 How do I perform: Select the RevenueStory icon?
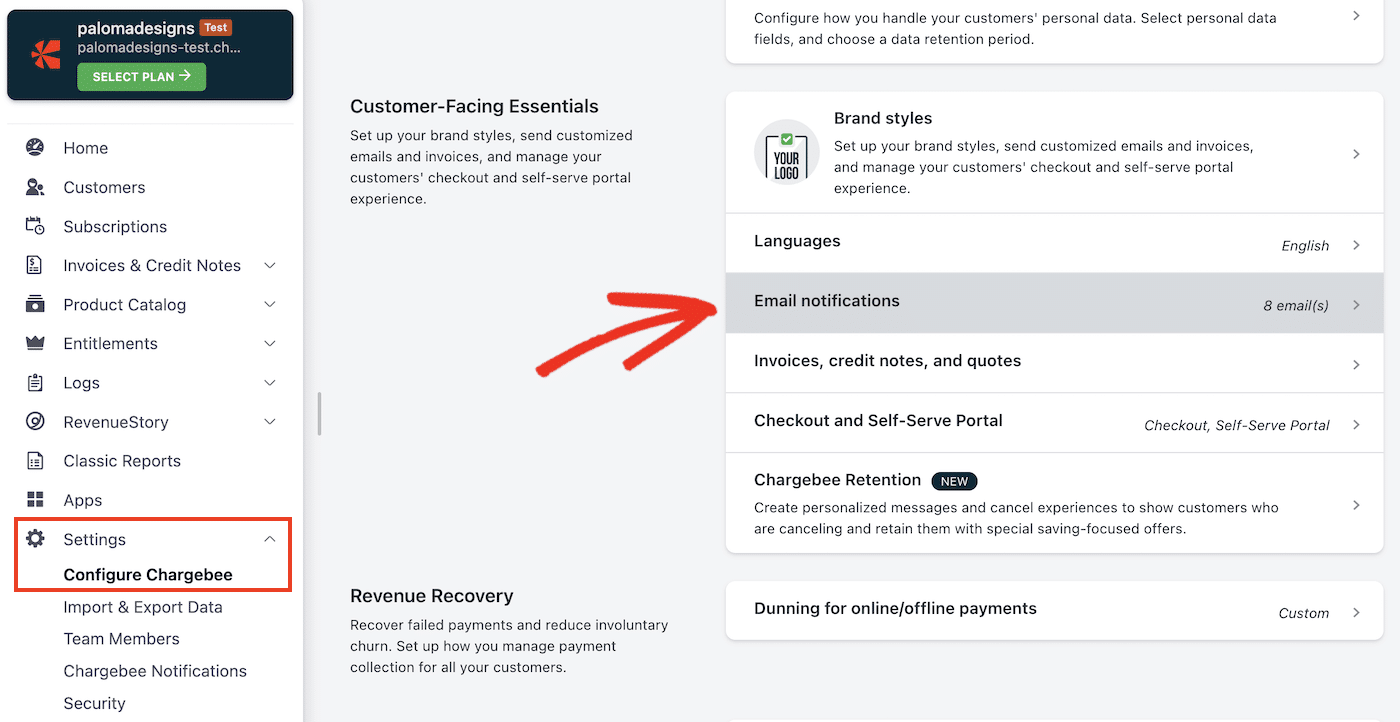pos(34,421)
